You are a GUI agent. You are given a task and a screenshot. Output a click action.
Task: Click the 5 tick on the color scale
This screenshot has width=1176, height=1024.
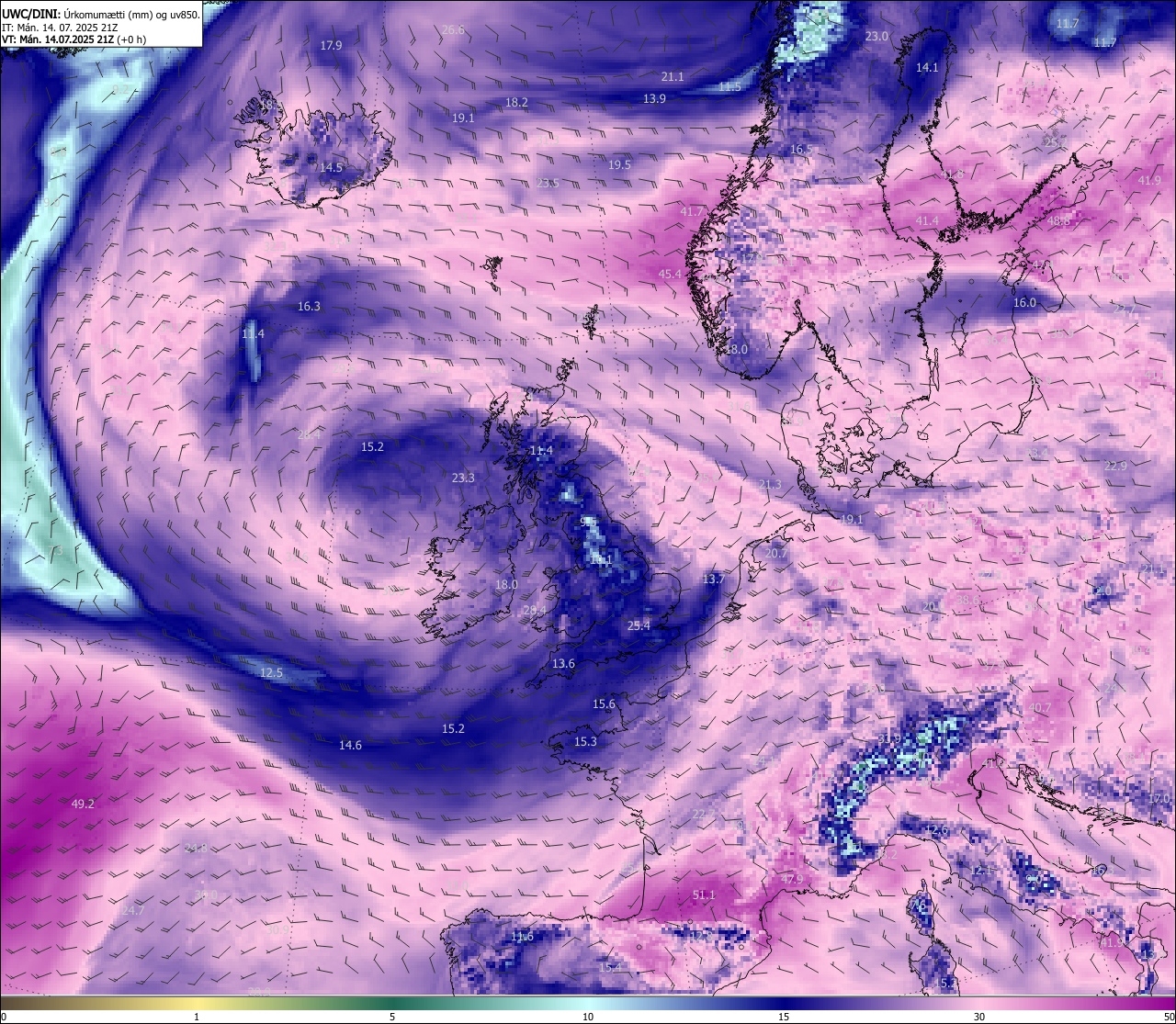[x=392, y=1016]
